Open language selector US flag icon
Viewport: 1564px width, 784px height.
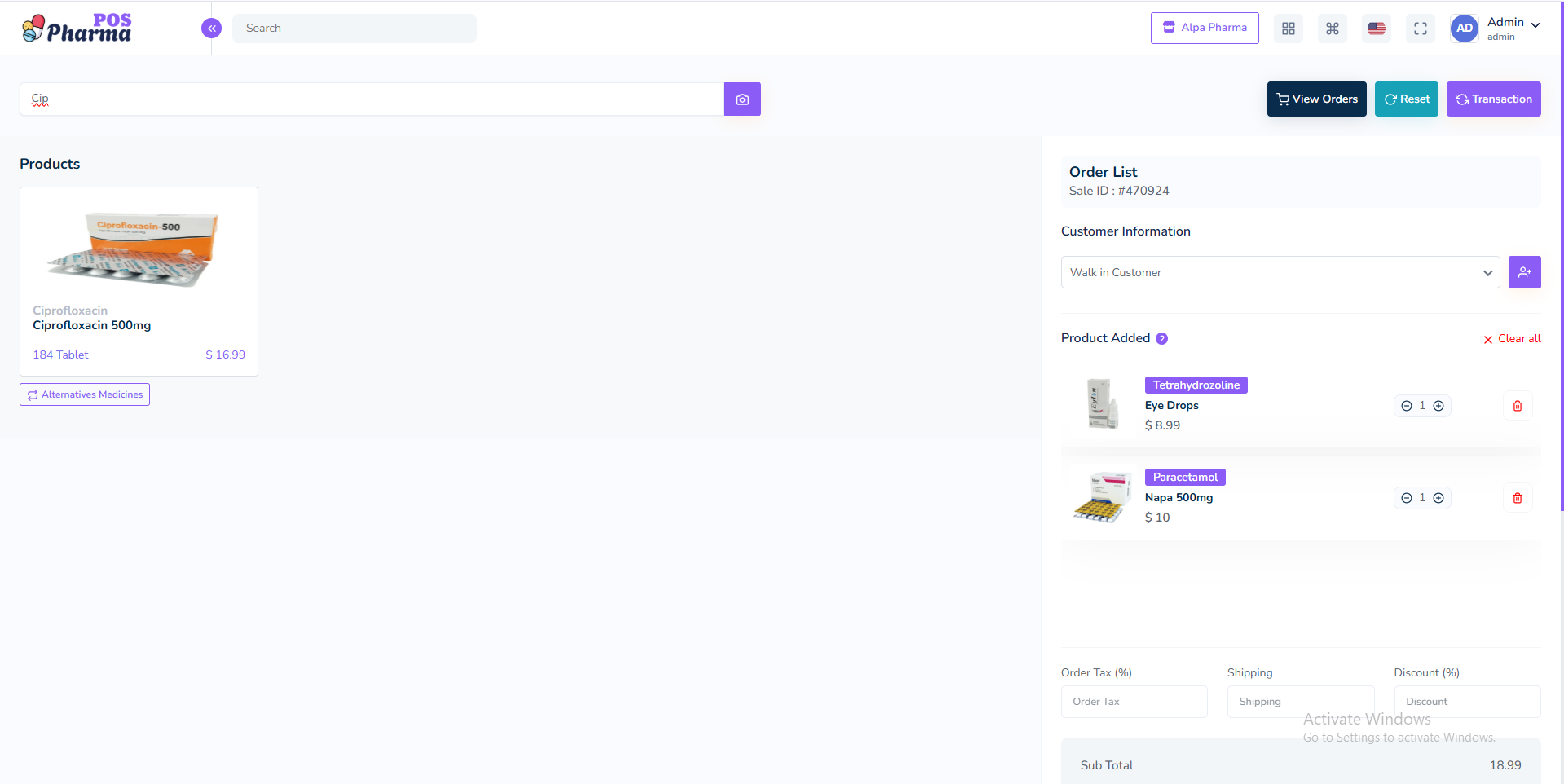pos(1376,29)
